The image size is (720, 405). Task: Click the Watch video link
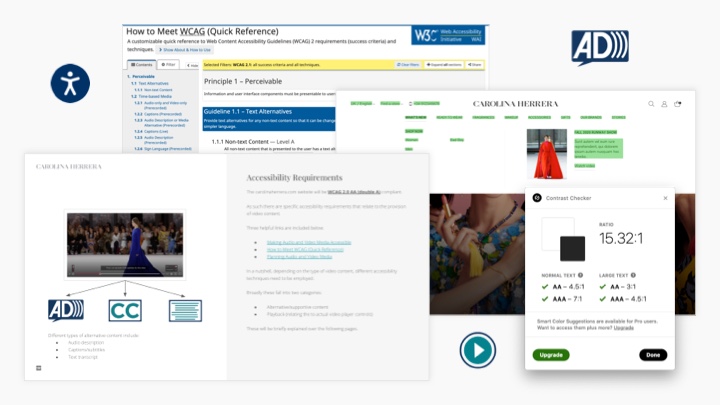tap(585, 166)
